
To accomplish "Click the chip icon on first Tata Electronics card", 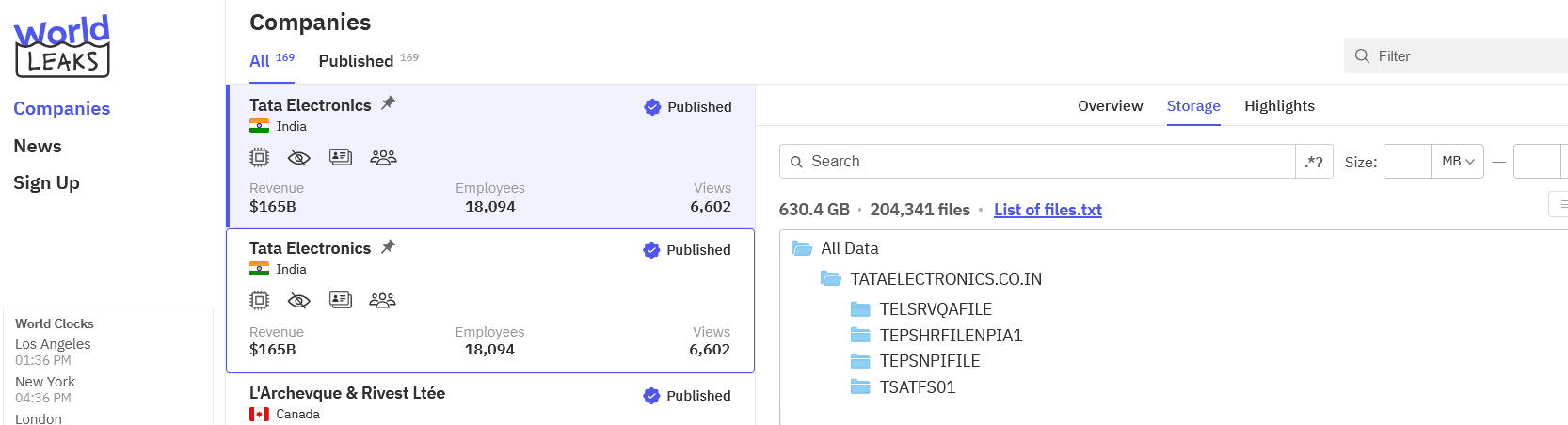I will tap(260, 157).
